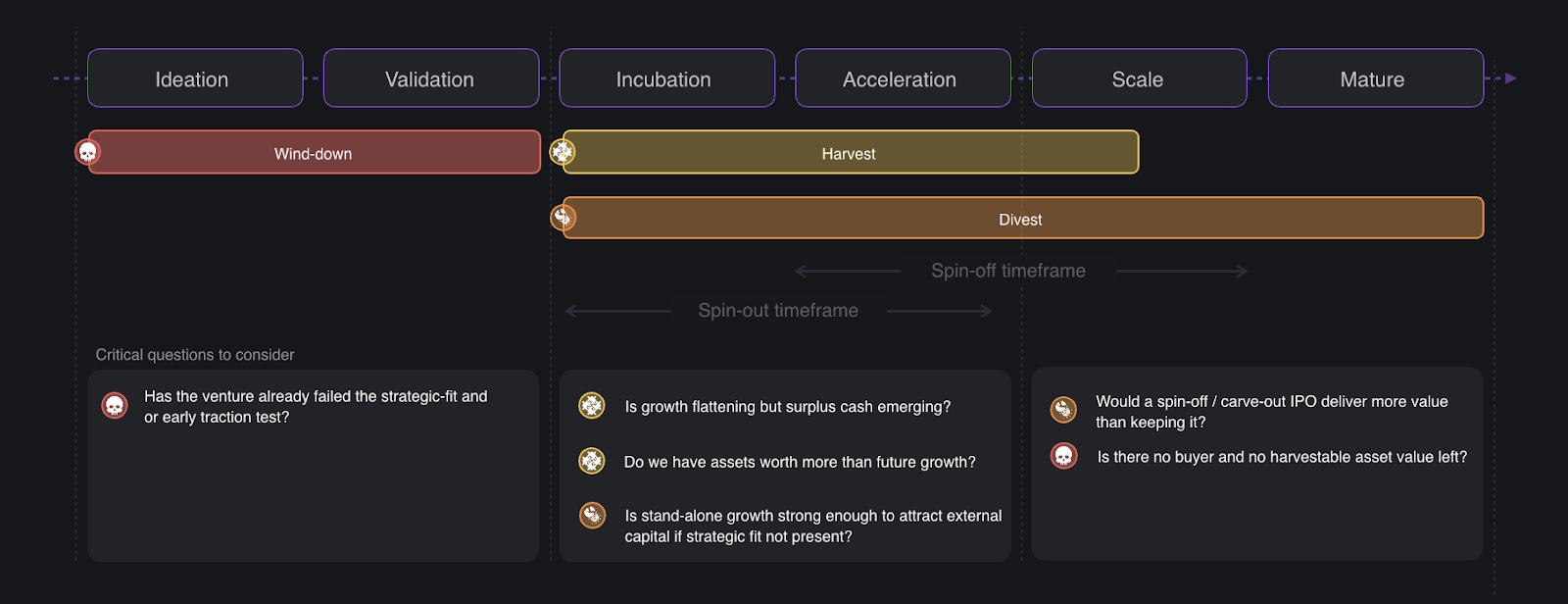Open the Incubation stage

tap(666, 78)
